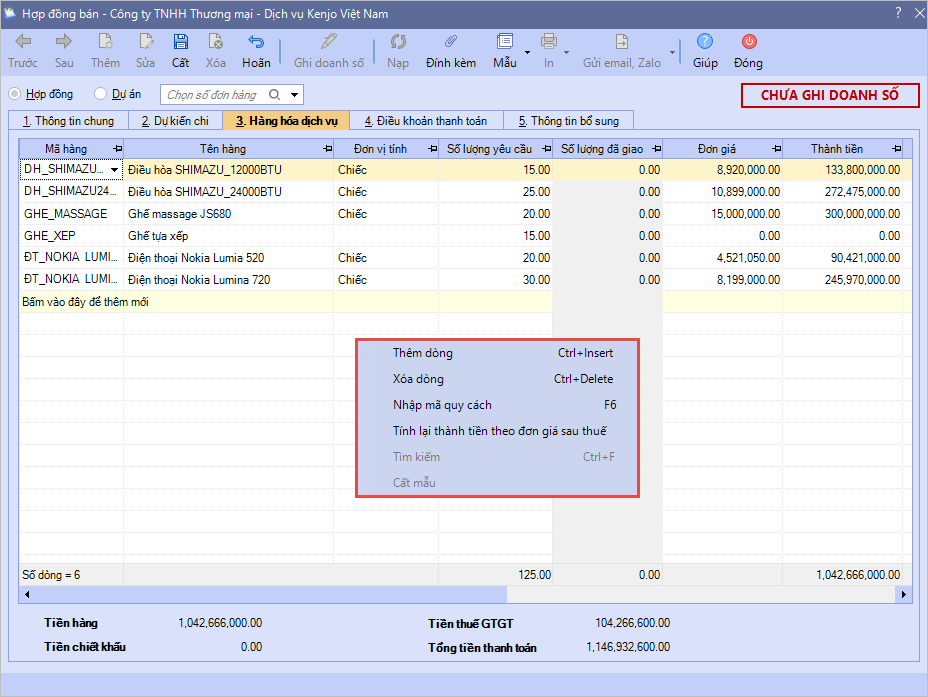Open the Giúp help icon
Image resolution: width=928 pixels, height=697 pixels.
point(705,42)
